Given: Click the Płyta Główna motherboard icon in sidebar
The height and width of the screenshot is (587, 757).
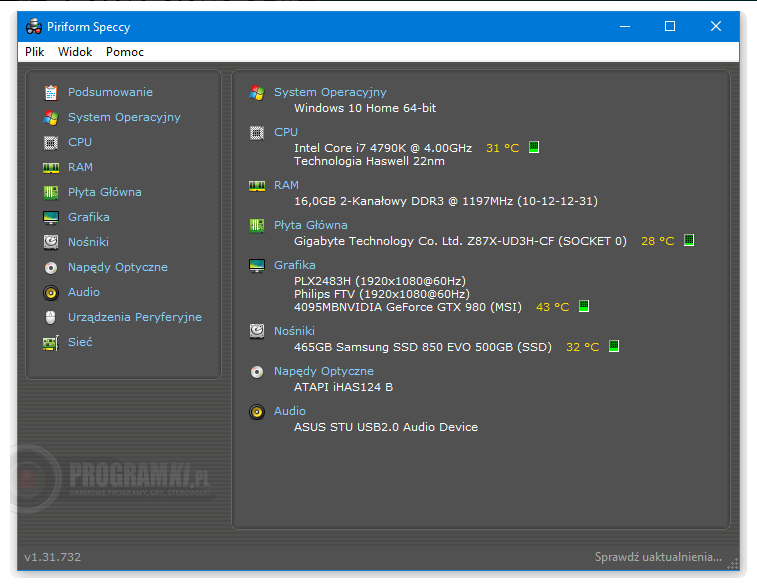Looking at the screenshot, I should [51, 193].
